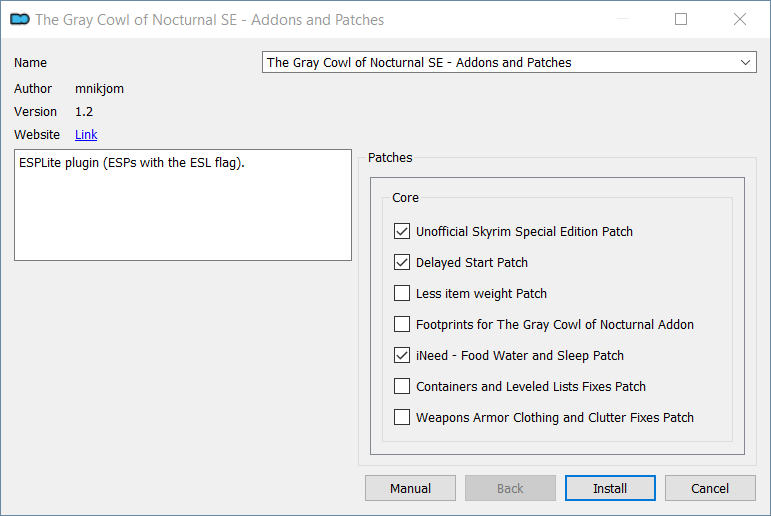
Task: Minimize the installer window
Action: click(x=623, y=19)
